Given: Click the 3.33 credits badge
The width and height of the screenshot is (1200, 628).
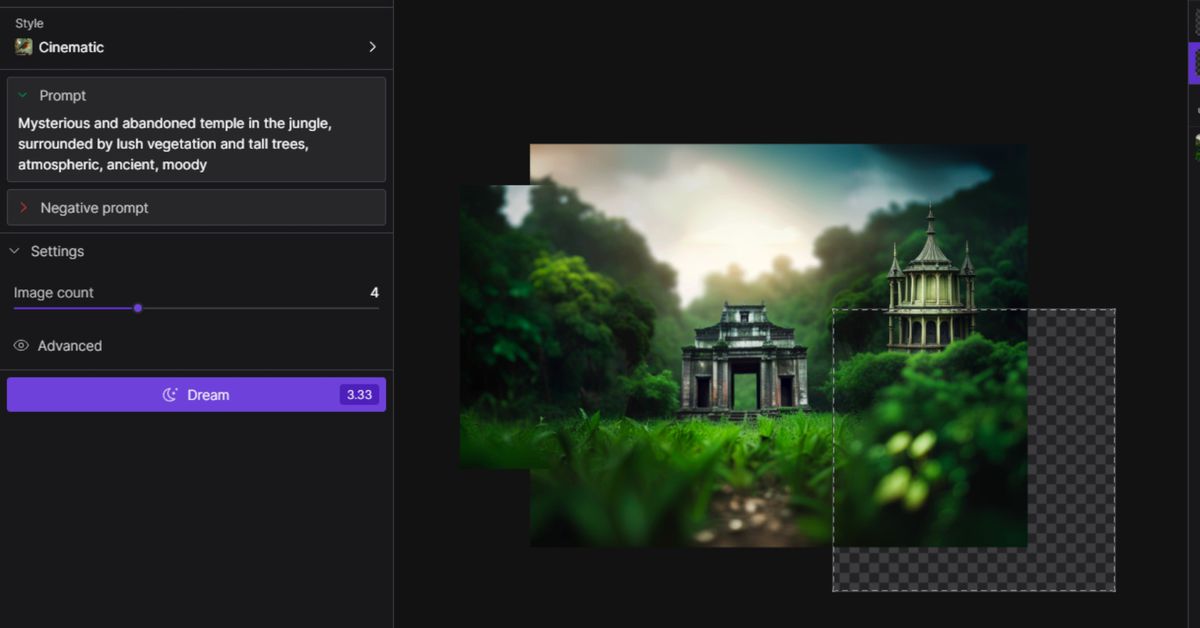Looking at the screenshot, I should click(x=358, y=394).
